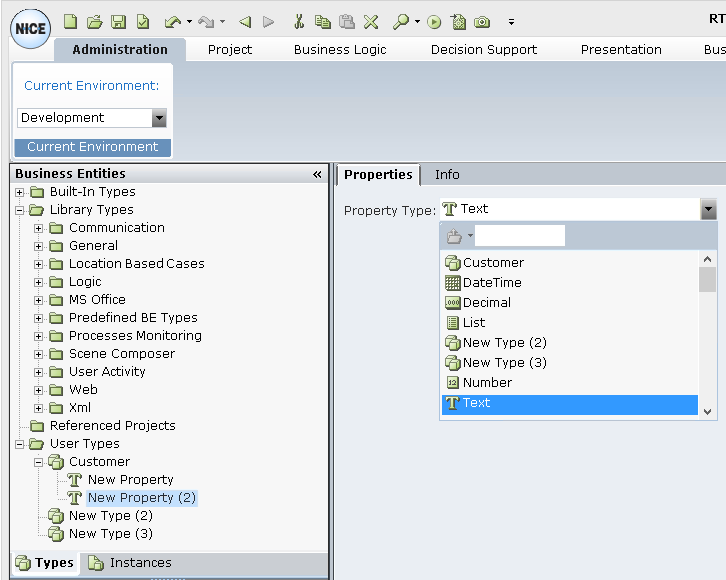Viewport: 726px width, 580px height.
Task: Click the green Run play icon
Action: (434, 21)
